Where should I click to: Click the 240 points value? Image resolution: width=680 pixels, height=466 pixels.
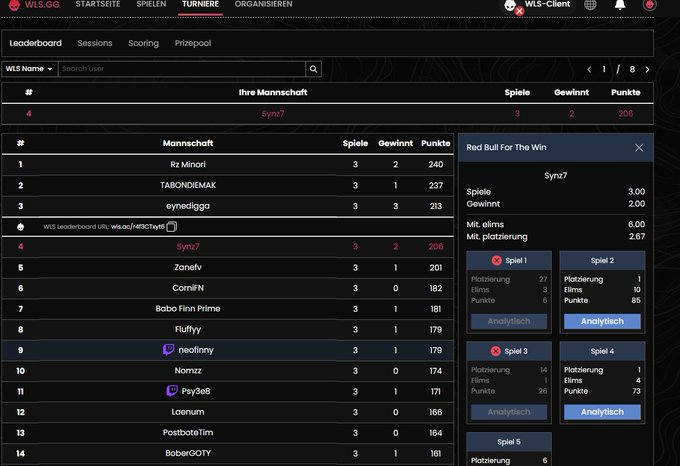pos(436,165)
